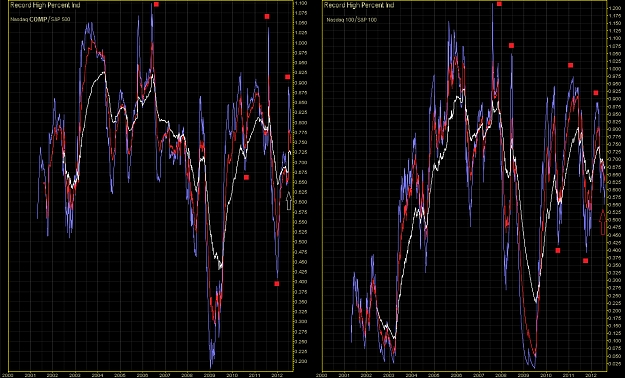Image resolution: width=625 pixels, height=378 pixels.
Task: Select the red marker beside 1.200 on the Nasdaq 100 chart
Action: click(499, 4)
